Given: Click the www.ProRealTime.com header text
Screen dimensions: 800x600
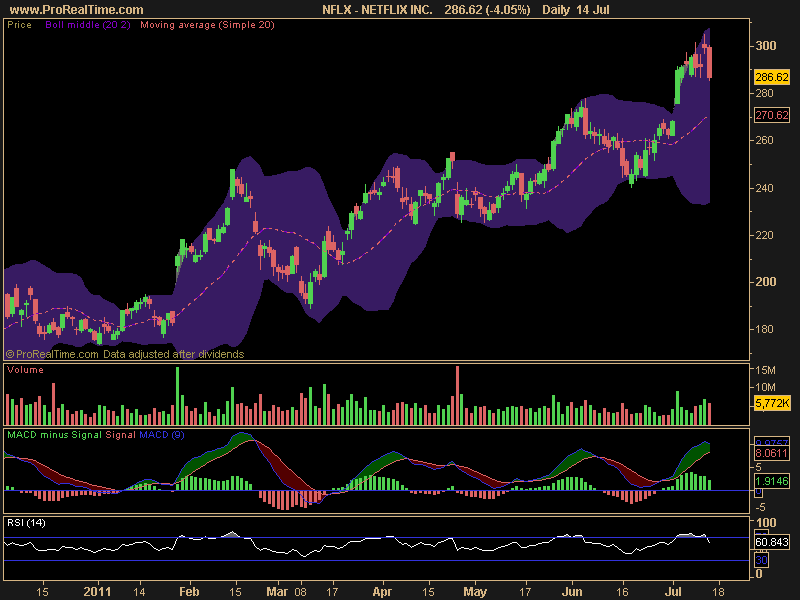Looking at the screenshot, I should (x=77, y=10).
